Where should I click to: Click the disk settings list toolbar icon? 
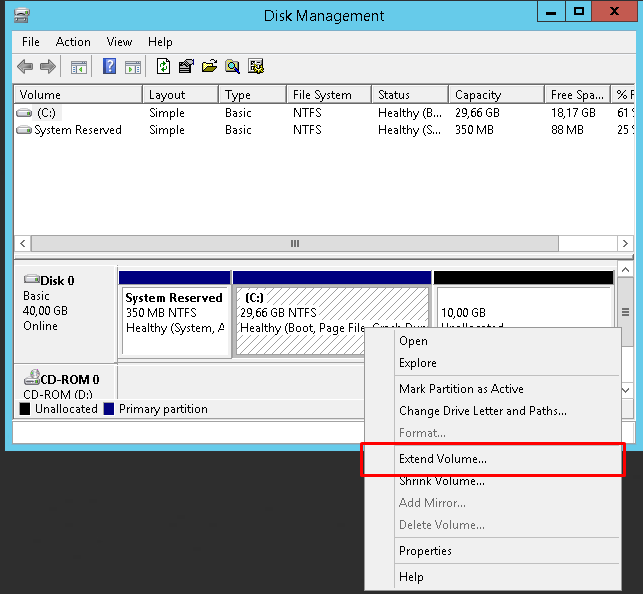pyautogui.click(x=256, y=66)
